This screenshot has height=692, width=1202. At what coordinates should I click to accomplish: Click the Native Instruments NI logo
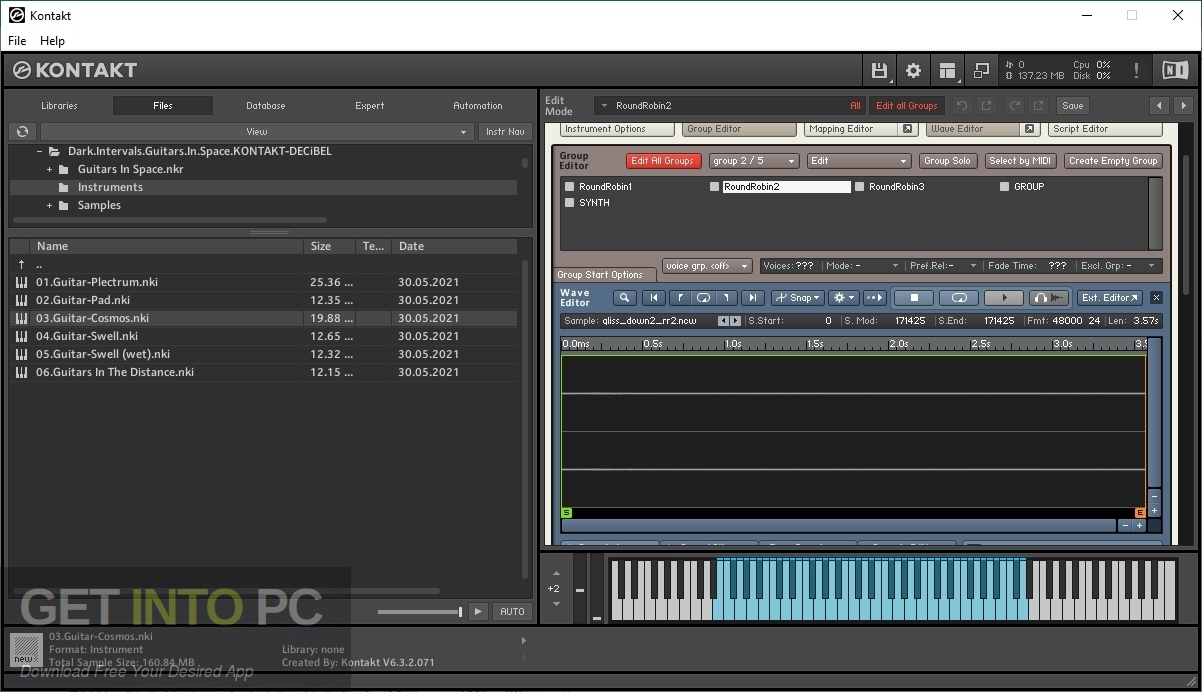click(x=1174, y=70)
